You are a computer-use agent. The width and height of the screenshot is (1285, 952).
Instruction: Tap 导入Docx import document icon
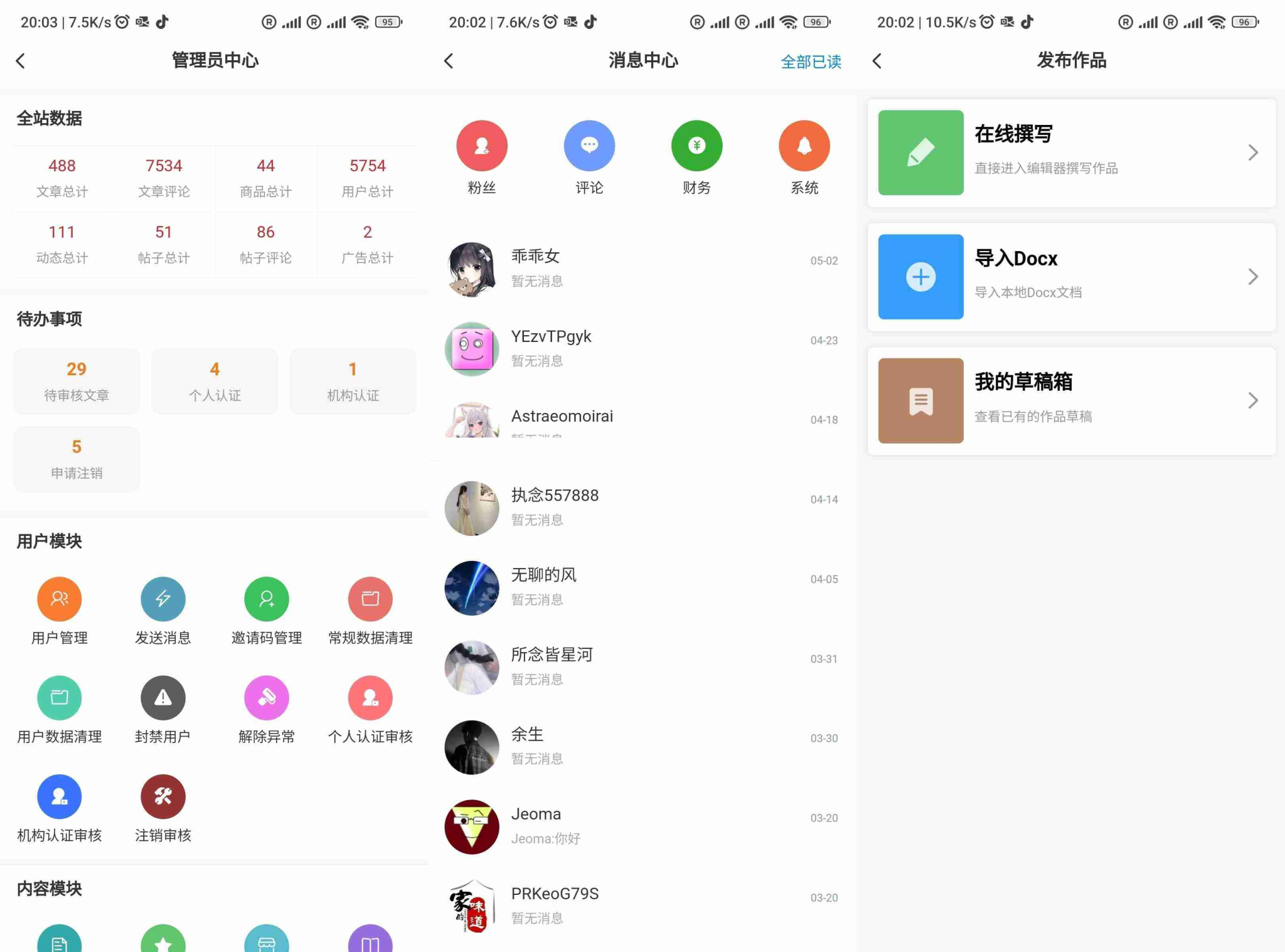coord(918,275)
